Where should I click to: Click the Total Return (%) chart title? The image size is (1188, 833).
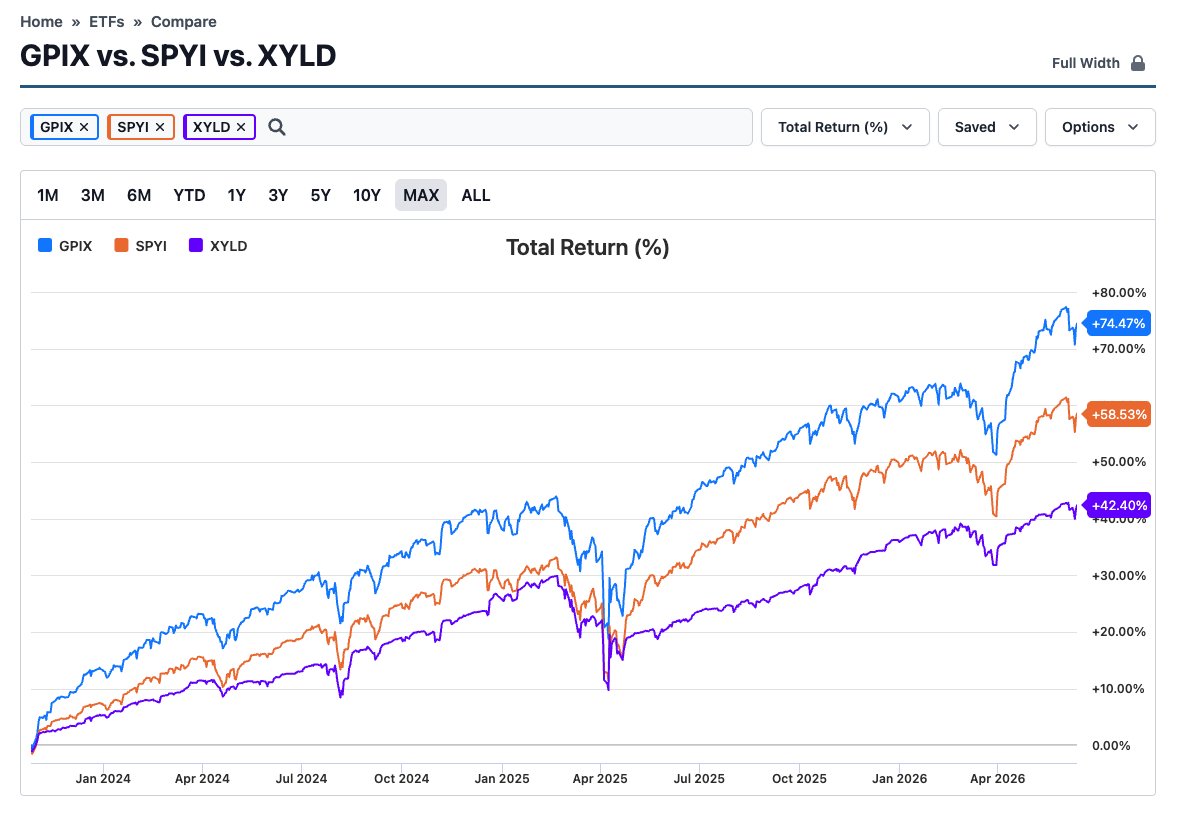click(x=587, y=248)
